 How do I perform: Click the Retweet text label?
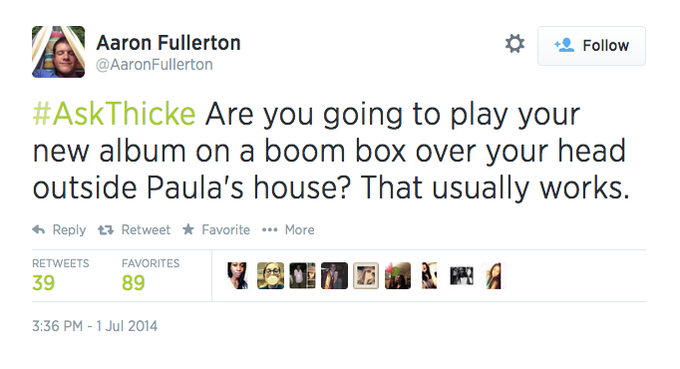click(x=146, y=230)
